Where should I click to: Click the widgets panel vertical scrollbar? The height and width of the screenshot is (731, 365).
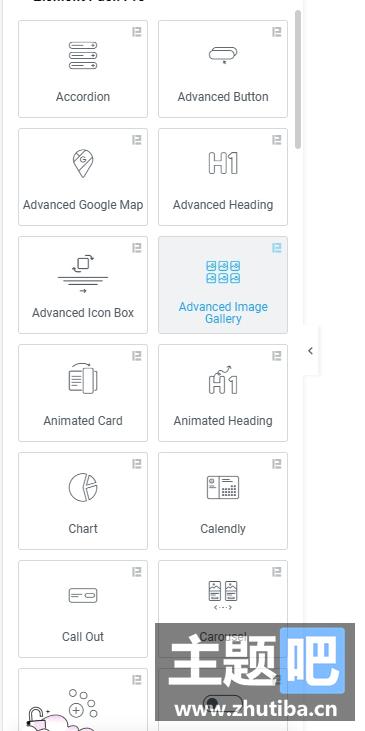click(298, 79)
